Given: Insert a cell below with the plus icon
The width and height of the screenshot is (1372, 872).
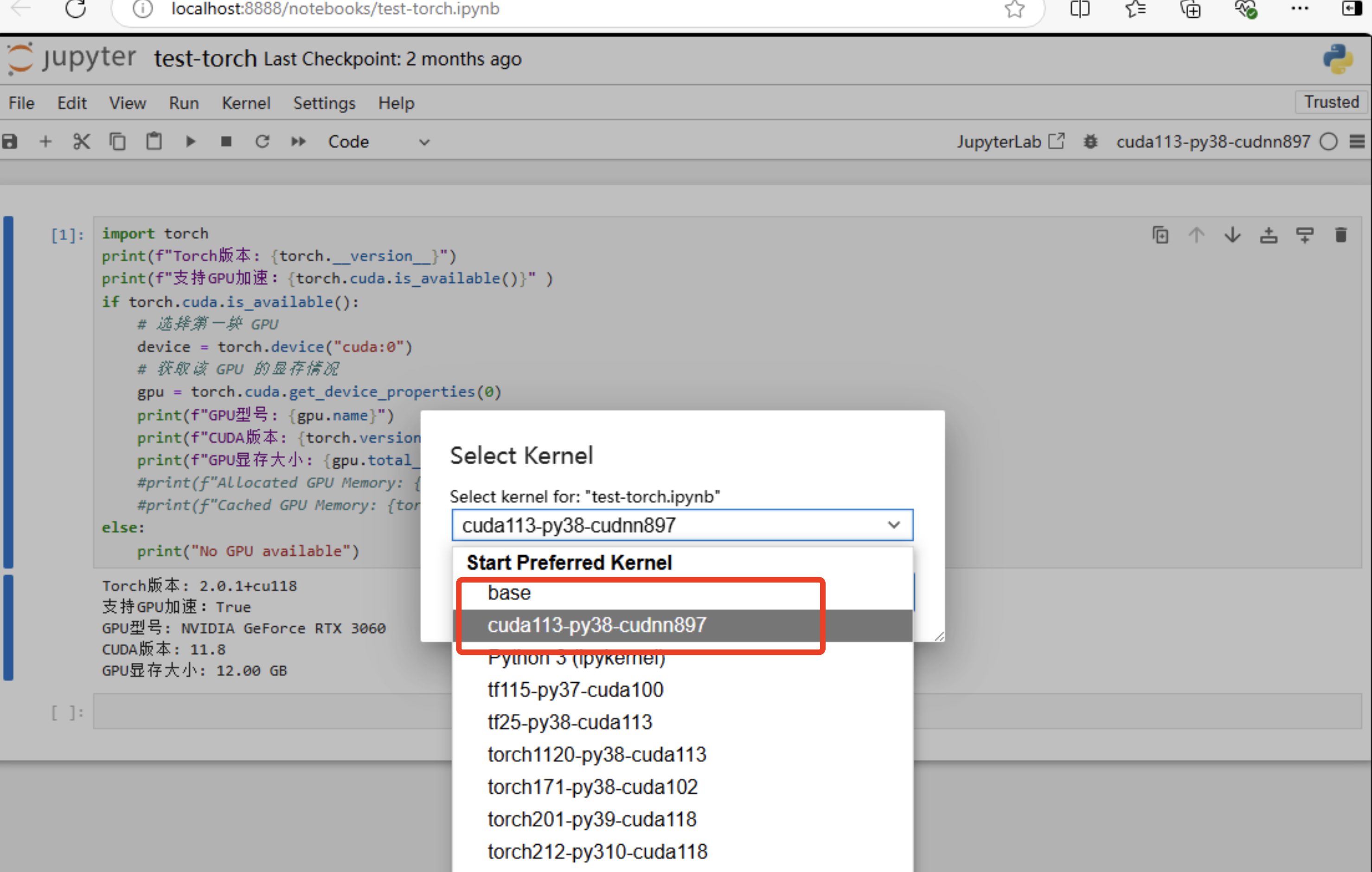Looking at the screenshot, I should tap(45, 141).
